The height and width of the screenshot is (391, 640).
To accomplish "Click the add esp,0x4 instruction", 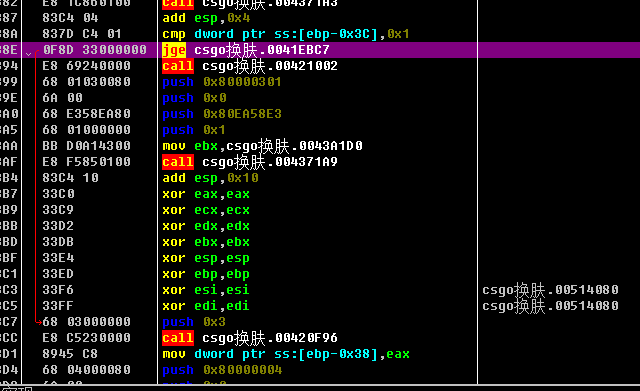I will 206,18.
